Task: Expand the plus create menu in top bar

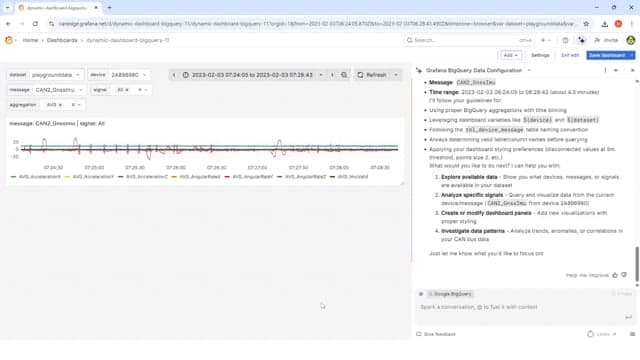Action: click(x=546, y=40)
